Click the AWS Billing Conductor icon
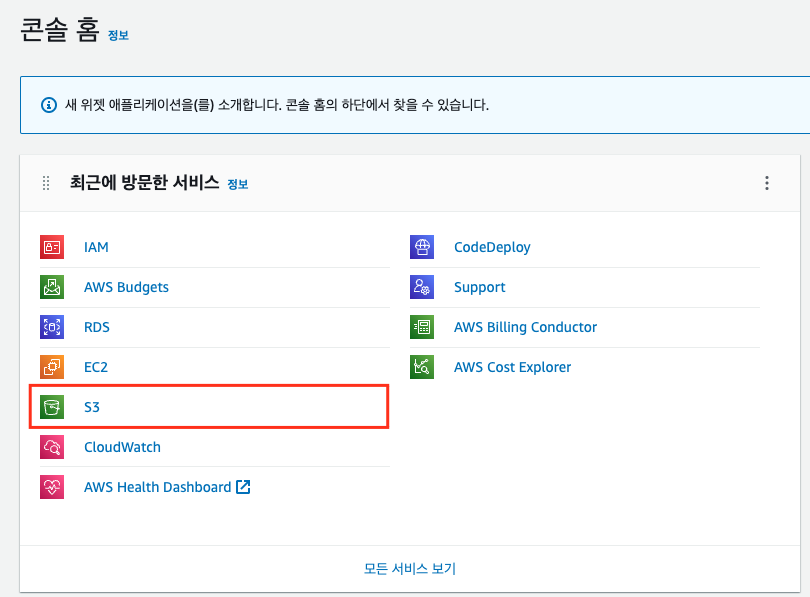Image resolution: width=810 pixels, height=597 pixels. point(422,327)
